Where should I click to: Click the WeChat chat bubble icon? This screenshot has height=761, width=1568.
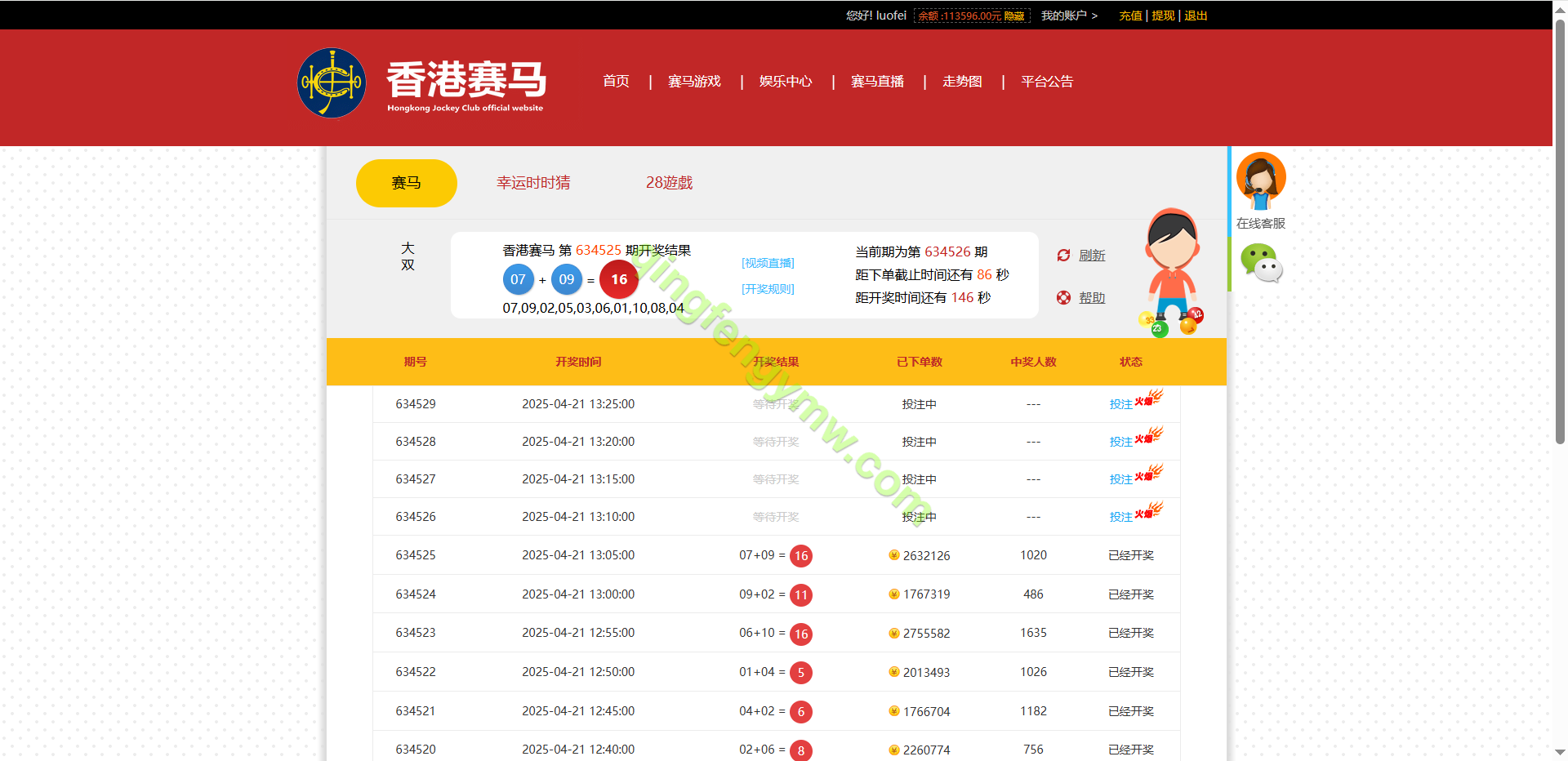(1261, 263)
